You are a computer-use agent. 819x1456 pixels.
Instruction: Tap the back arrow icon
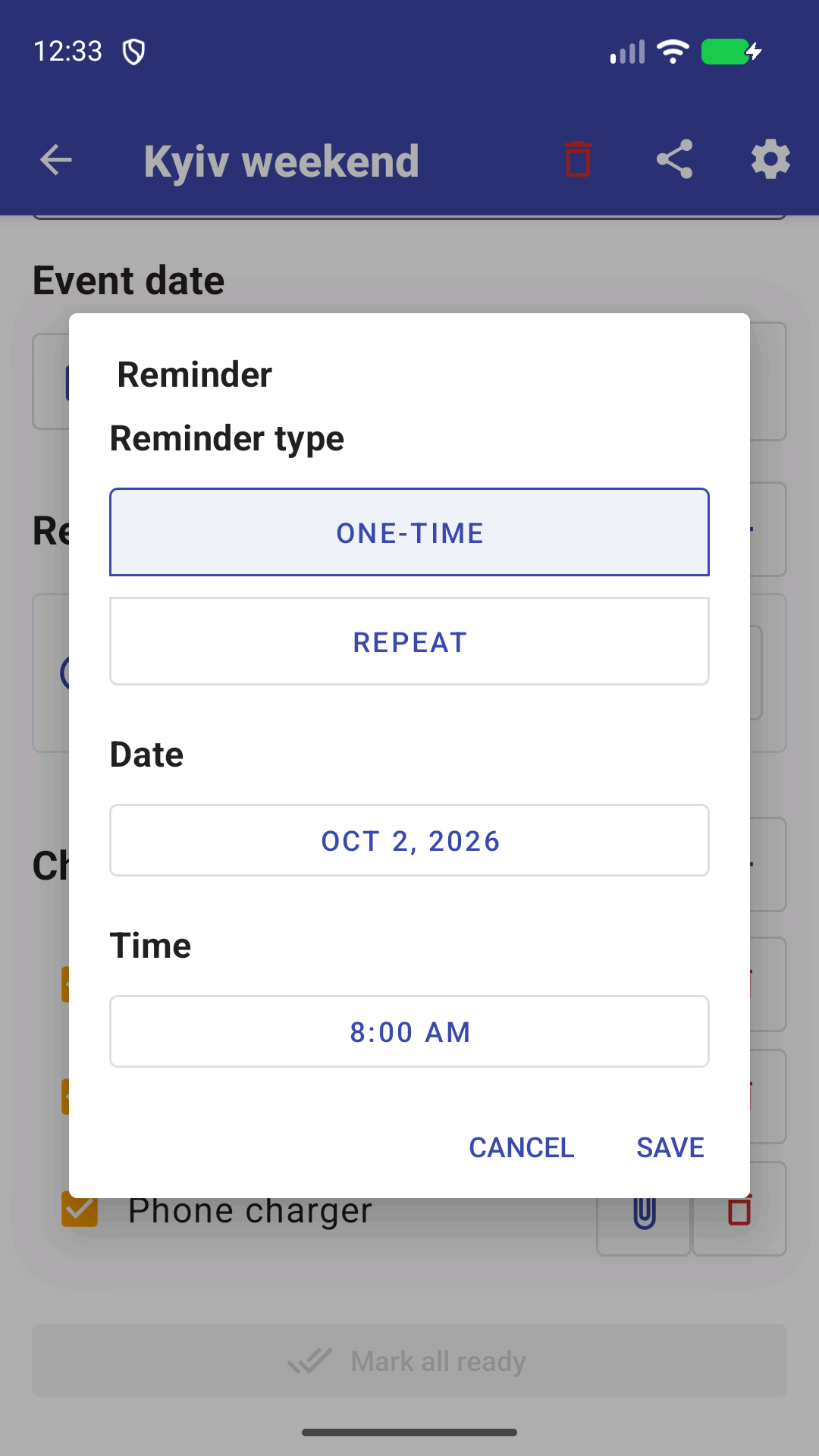(x=55, y=160)
